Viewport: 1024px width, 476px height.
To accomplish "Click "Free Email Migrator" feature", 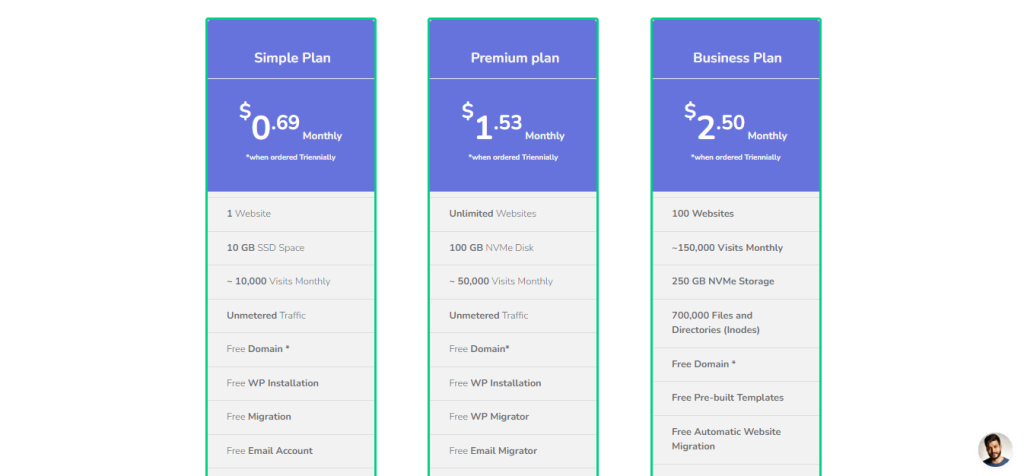I will [x=493, y=451].
